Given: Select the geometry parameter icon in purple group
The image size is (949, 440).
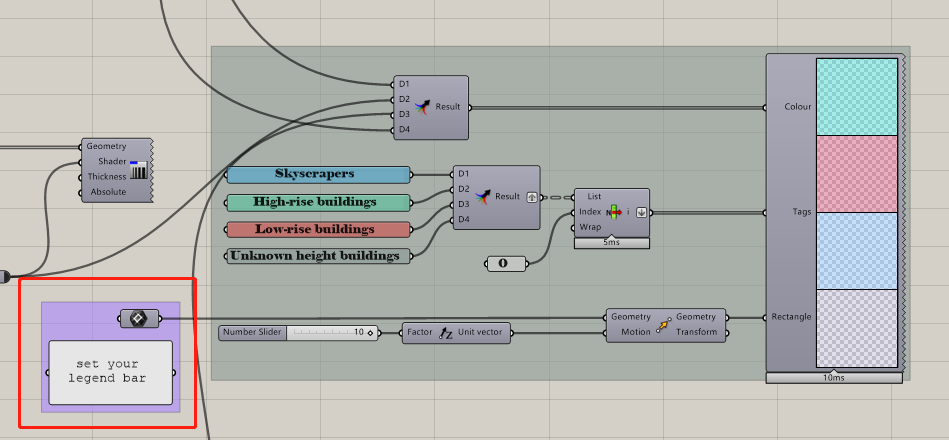Looking at the screenshot, I should (x=139, y=318).
